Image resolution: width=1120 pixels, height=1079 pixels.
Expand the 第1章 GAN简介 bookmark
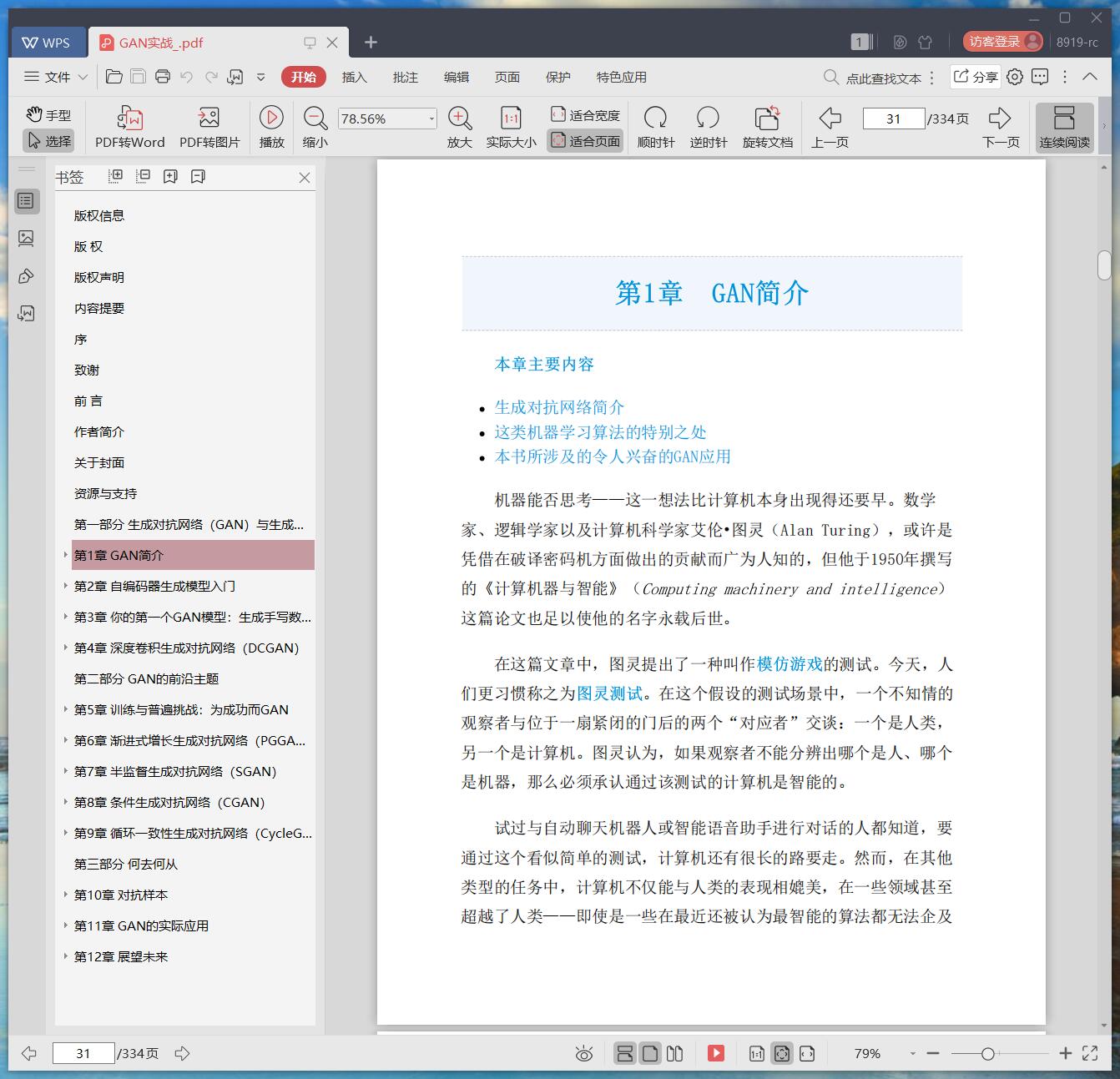pyautogui.click(x=66, y=555)
